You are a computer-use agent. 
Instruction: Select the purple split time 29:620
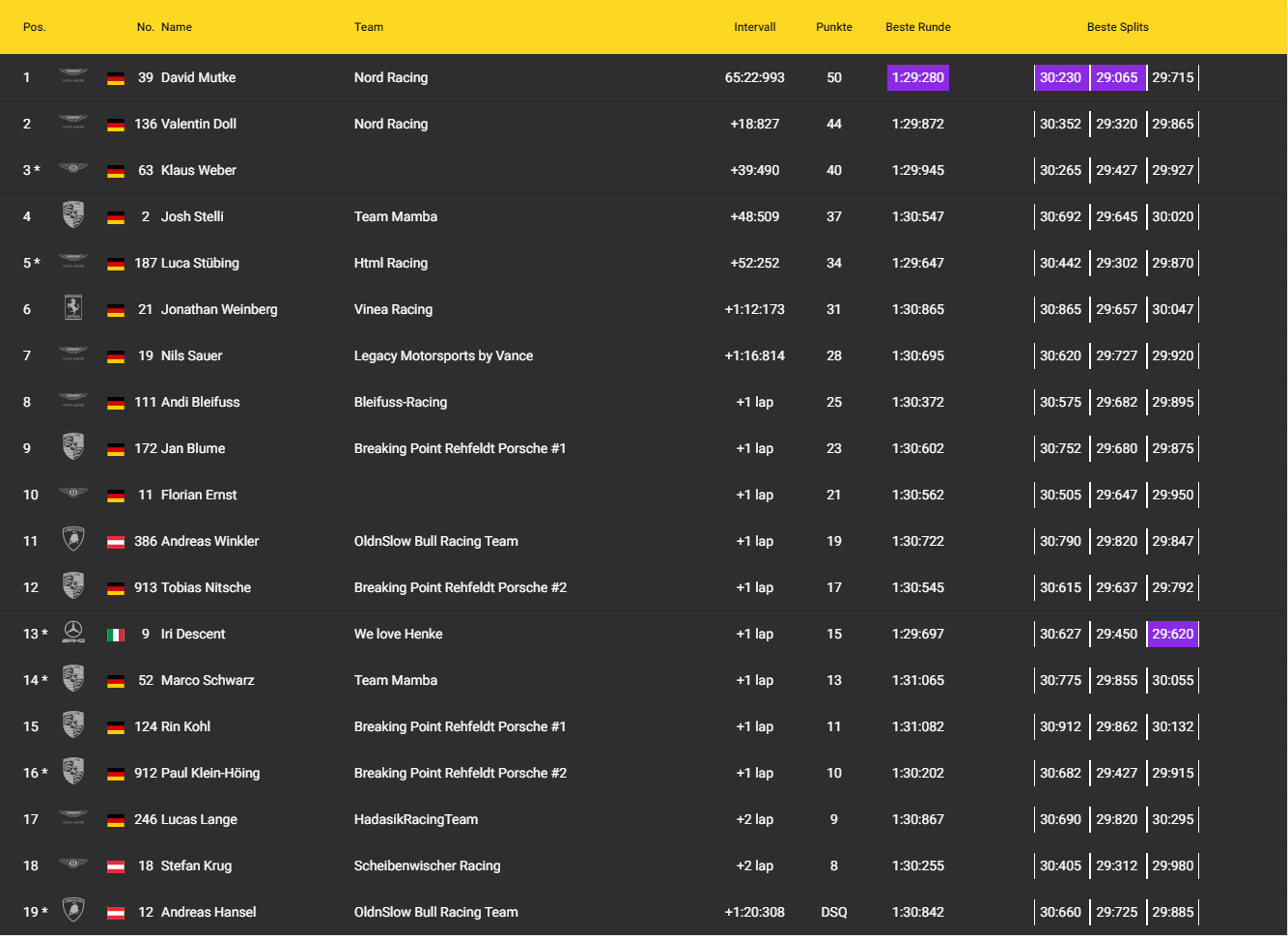[1172, 634]
